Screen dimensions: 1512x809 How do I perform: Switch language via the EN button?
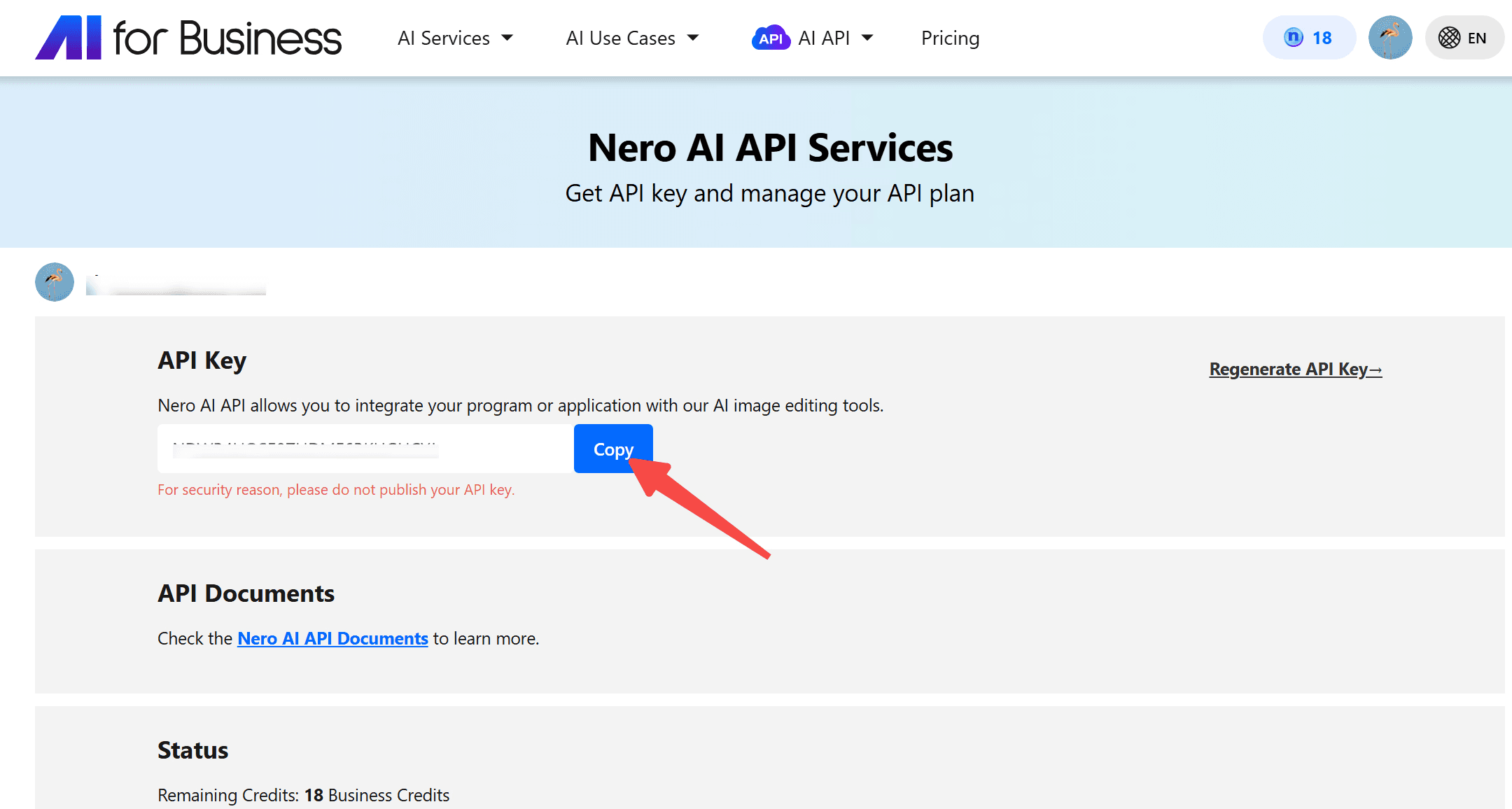coord(1477,38)
